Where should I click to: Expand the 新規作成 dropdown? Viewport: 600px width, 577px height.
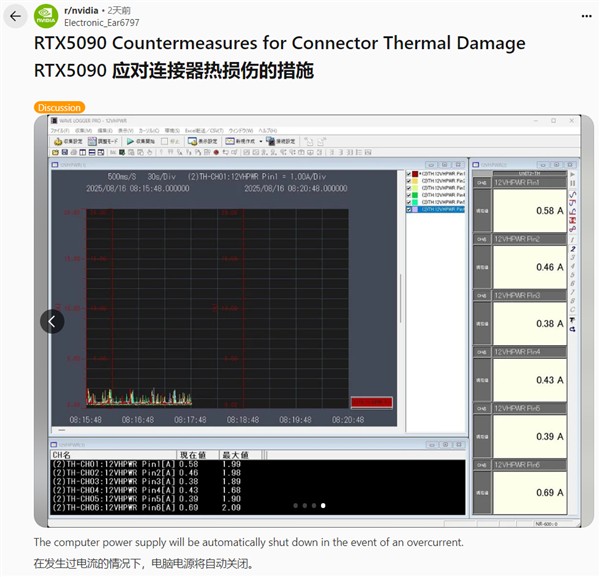point(262,141)
